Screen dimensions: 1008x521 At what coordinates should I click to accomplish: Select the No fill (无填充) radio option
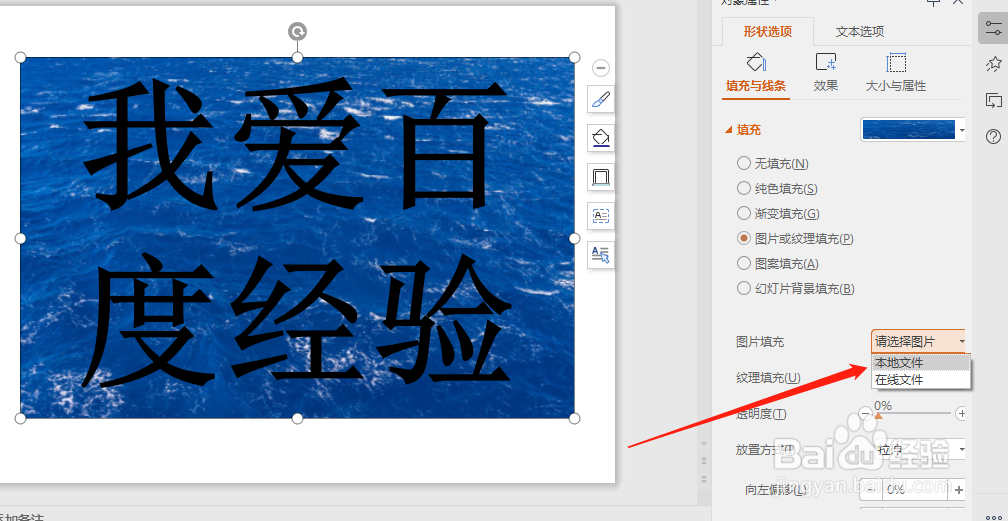tap(744, 163)
